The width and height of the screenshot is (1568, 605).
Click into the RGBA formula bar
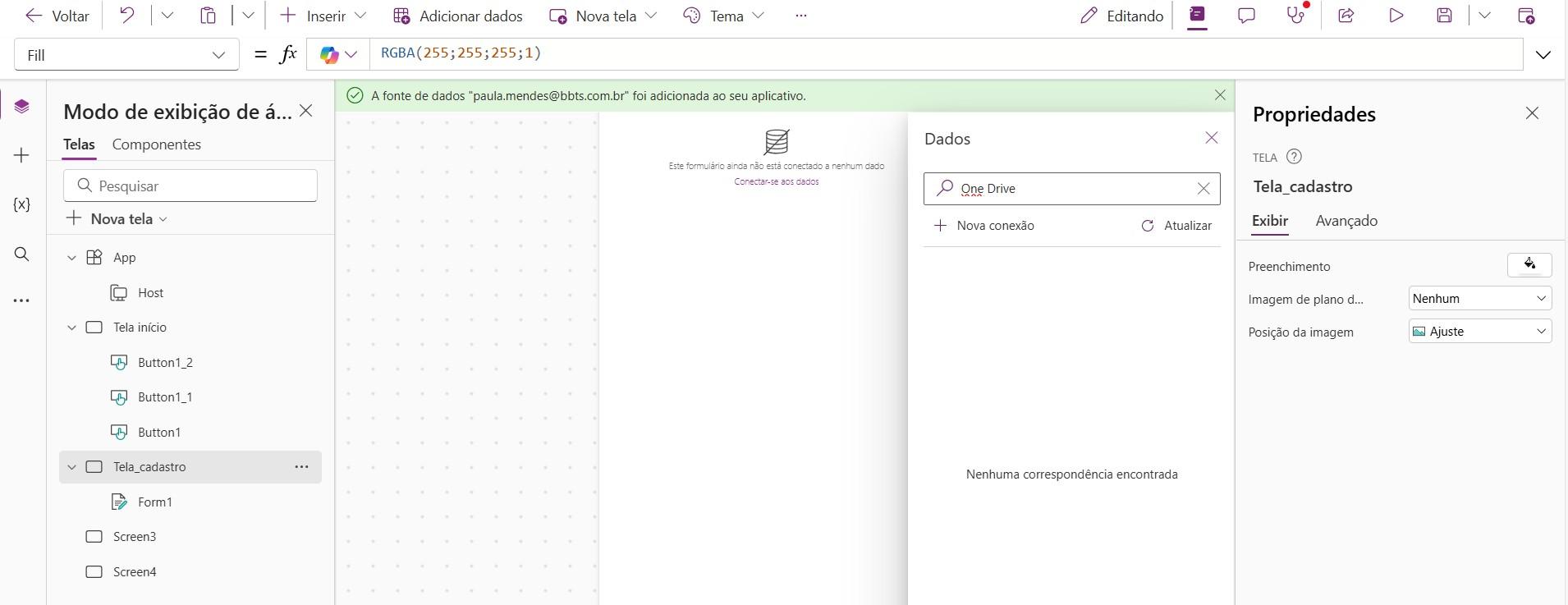tap(947, 54)
